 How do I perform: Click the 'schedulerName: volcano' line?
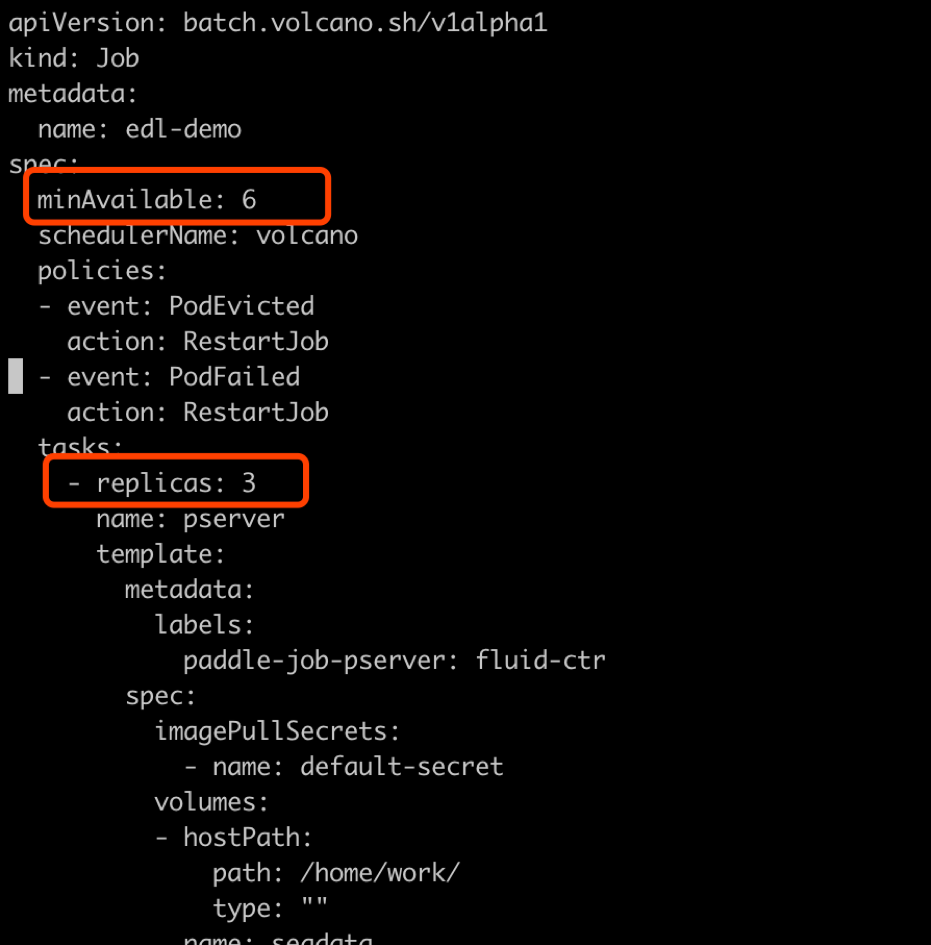click(198, 235)
